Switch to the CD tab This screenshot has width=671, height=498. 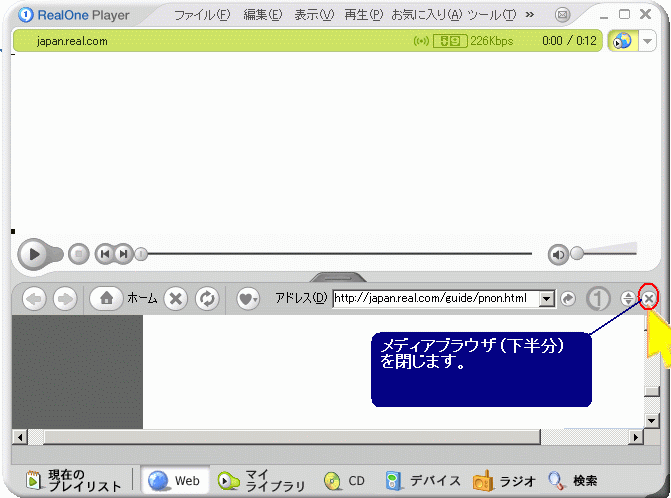tap(344, 481)
